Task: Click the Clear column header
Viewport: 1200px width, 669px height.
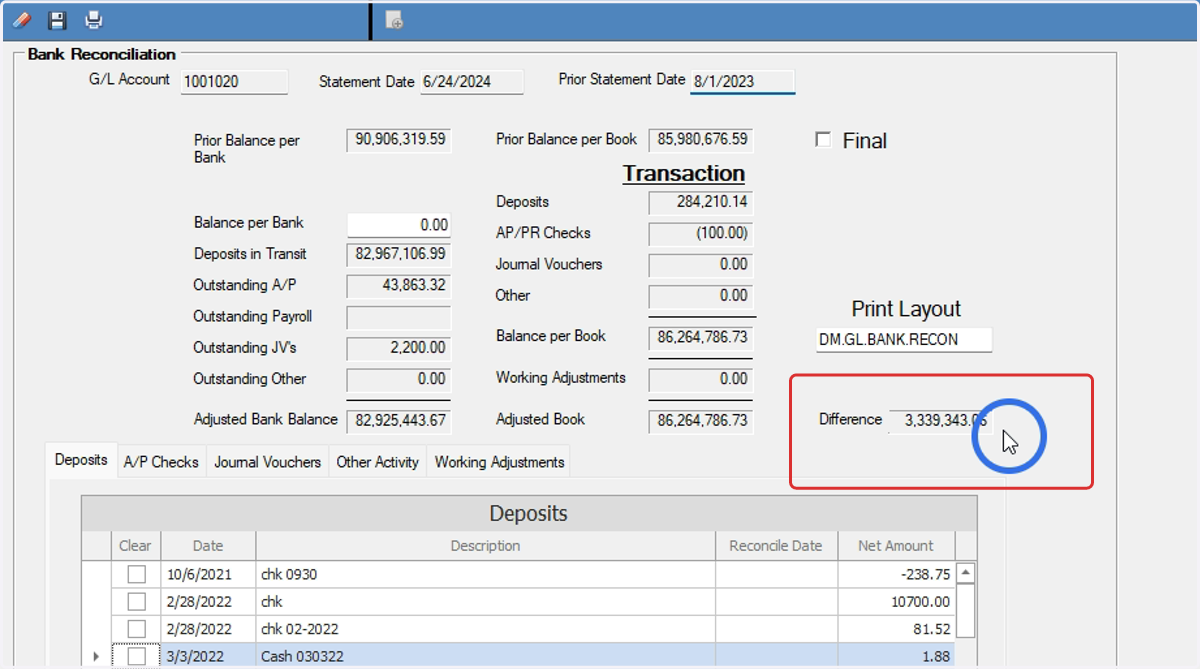Action: (135, 546)
